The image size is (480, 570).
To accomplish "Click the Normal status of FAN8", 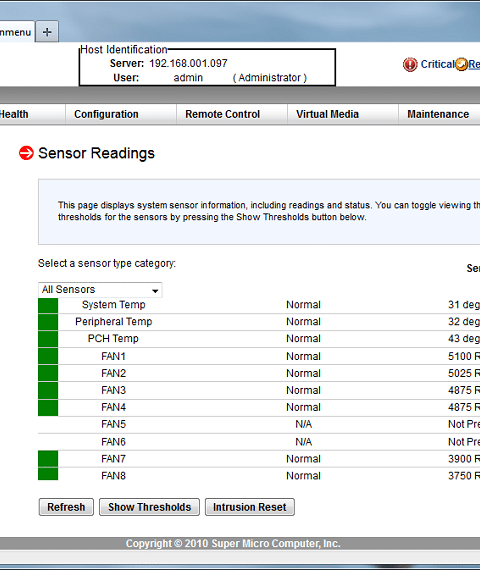I will point(303,476).
